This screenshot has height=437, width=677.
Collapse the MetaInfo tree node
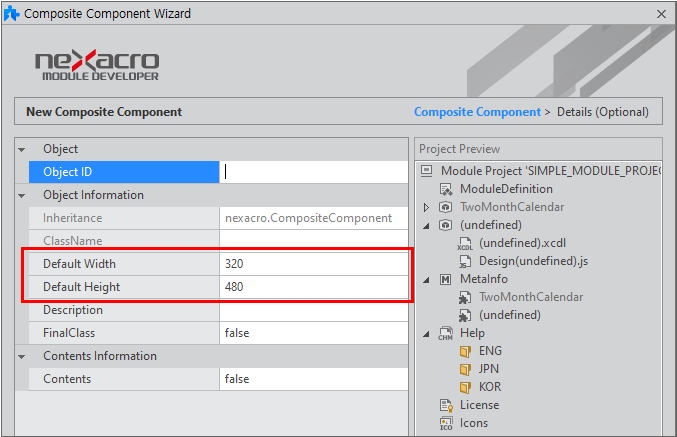pyautogui.click(x=427, y=279)
